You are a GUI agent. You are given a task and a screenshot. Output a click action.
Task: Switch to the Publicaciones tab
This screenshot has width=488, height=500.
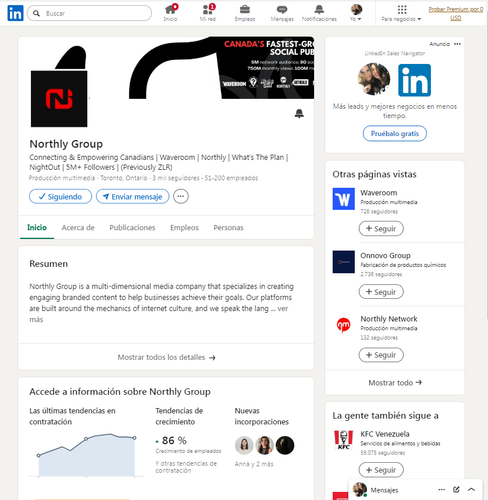[132, 228]
